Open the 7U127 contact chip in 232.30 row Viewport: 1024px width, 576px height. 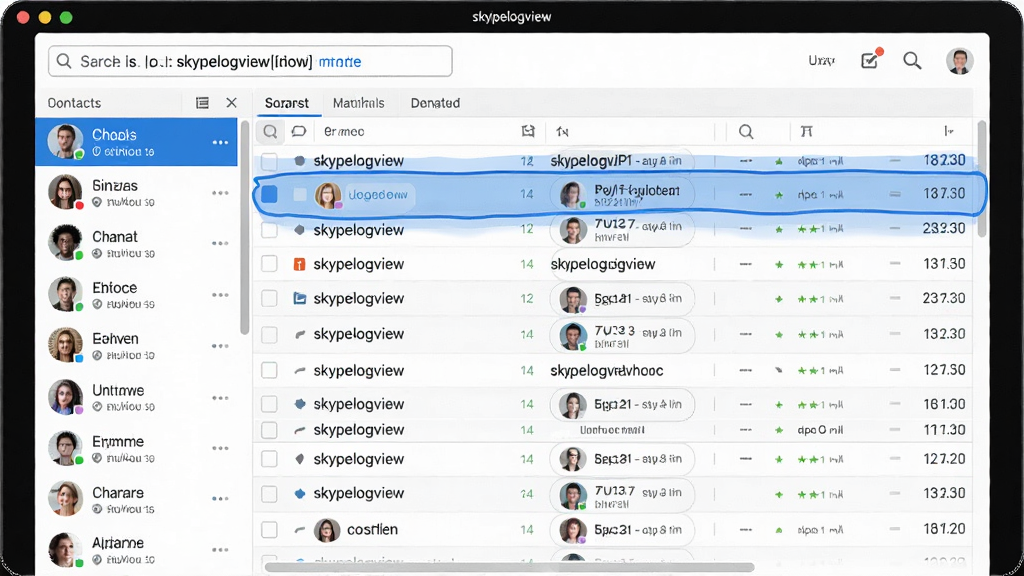point(622,229)
